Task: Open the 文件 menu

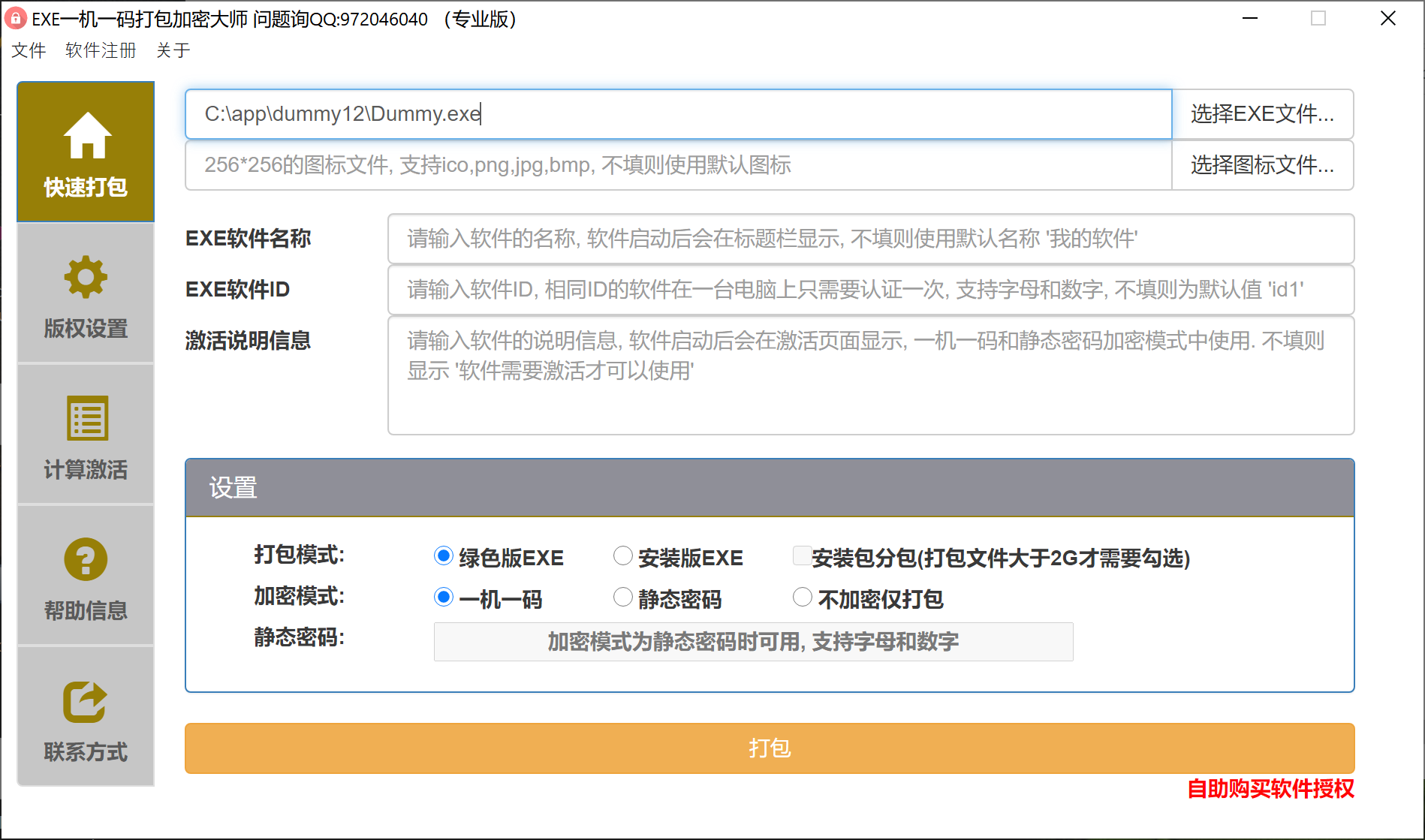Action: [x=29, y=50]
